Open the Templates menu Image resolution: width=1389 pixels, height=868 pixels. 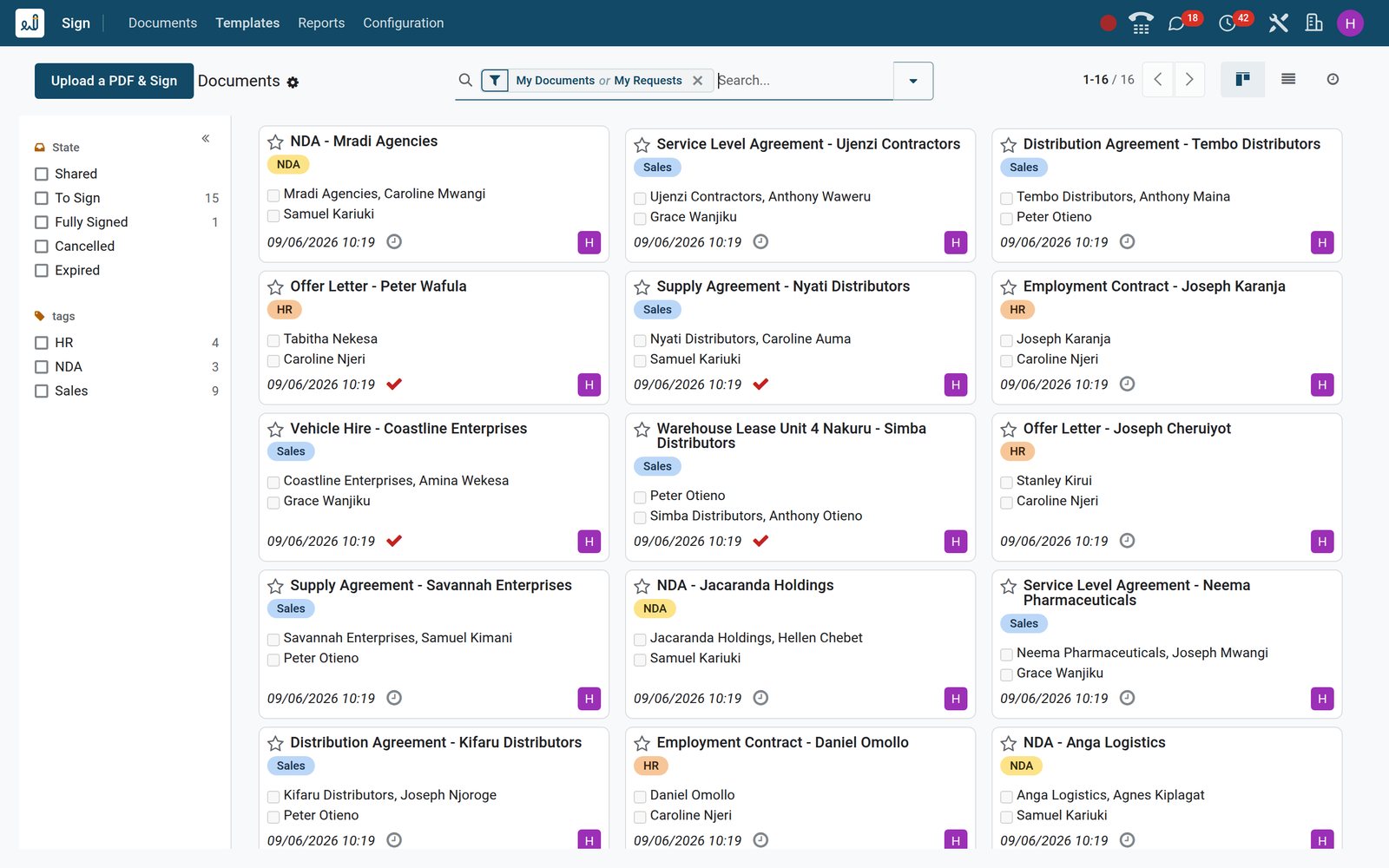(247, 23)
